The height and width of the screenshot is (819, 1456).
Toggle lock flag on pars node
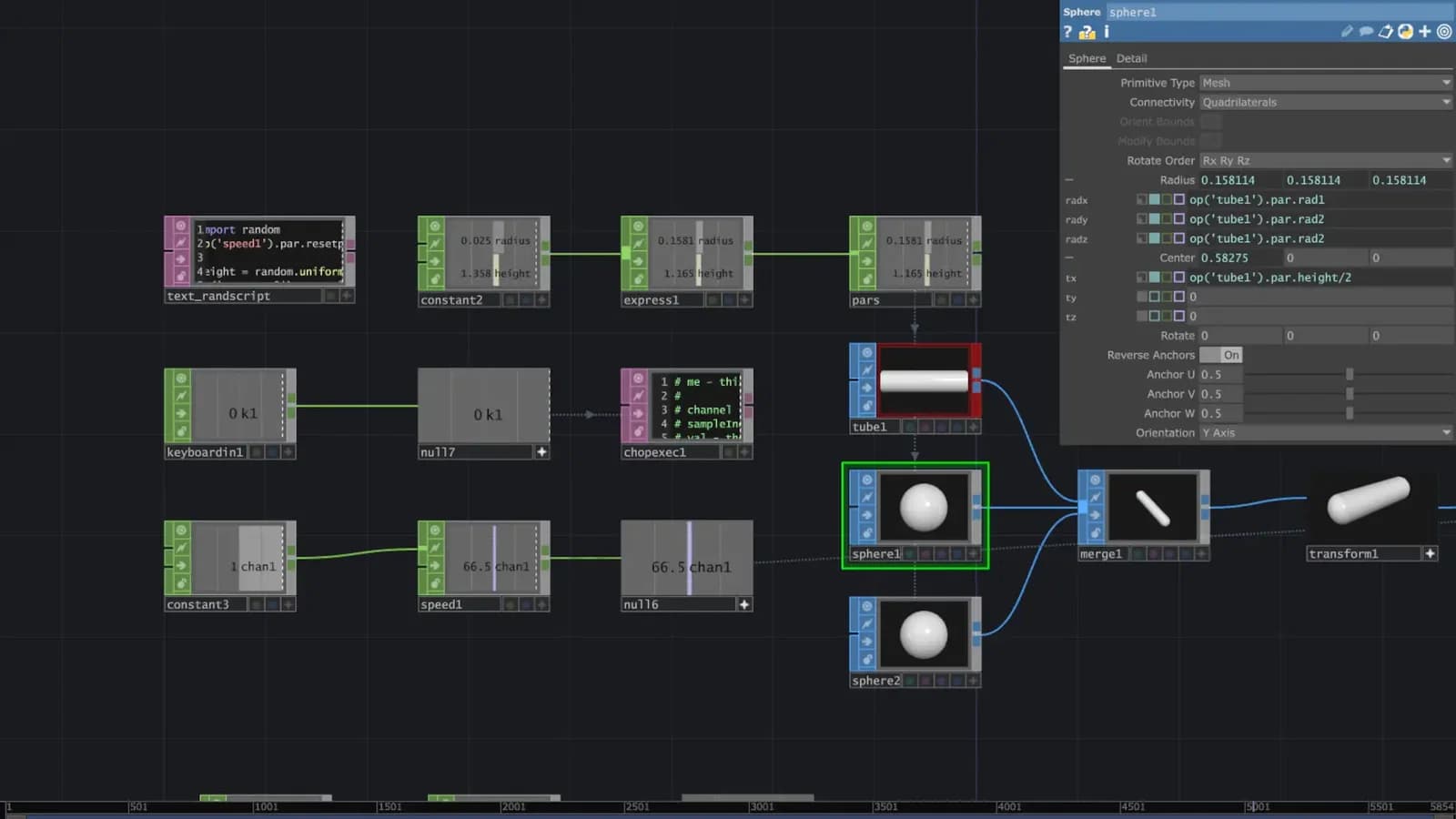866,278
